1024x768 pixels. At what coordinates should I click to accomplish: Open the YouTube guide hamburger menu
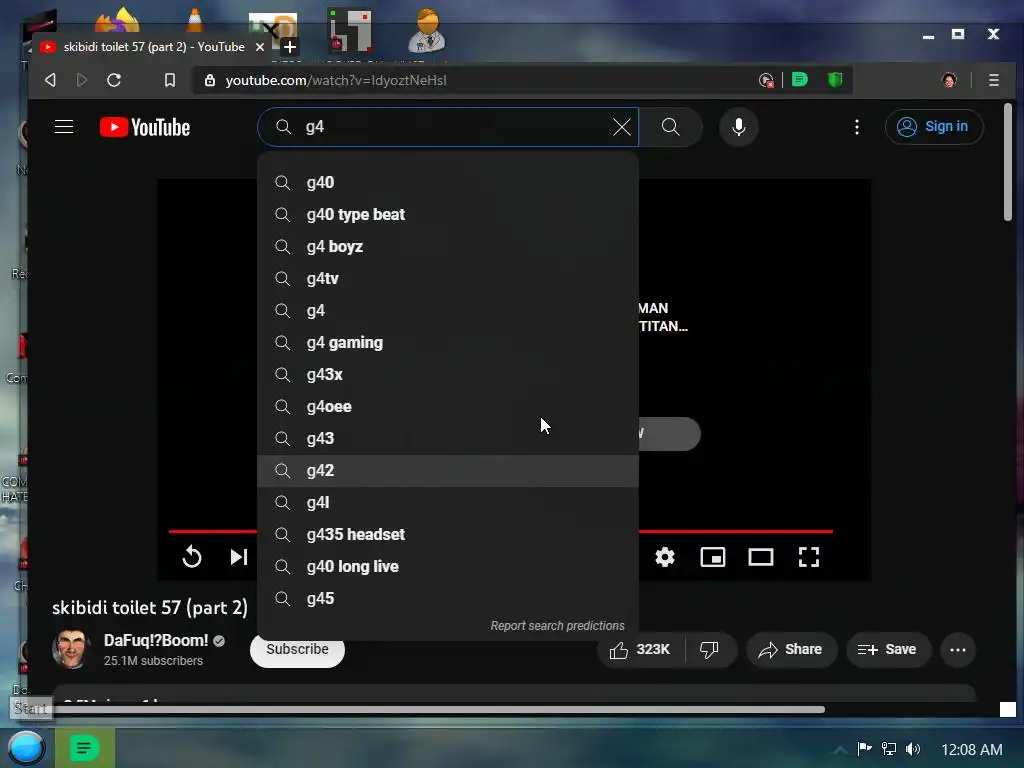point(64,127)
